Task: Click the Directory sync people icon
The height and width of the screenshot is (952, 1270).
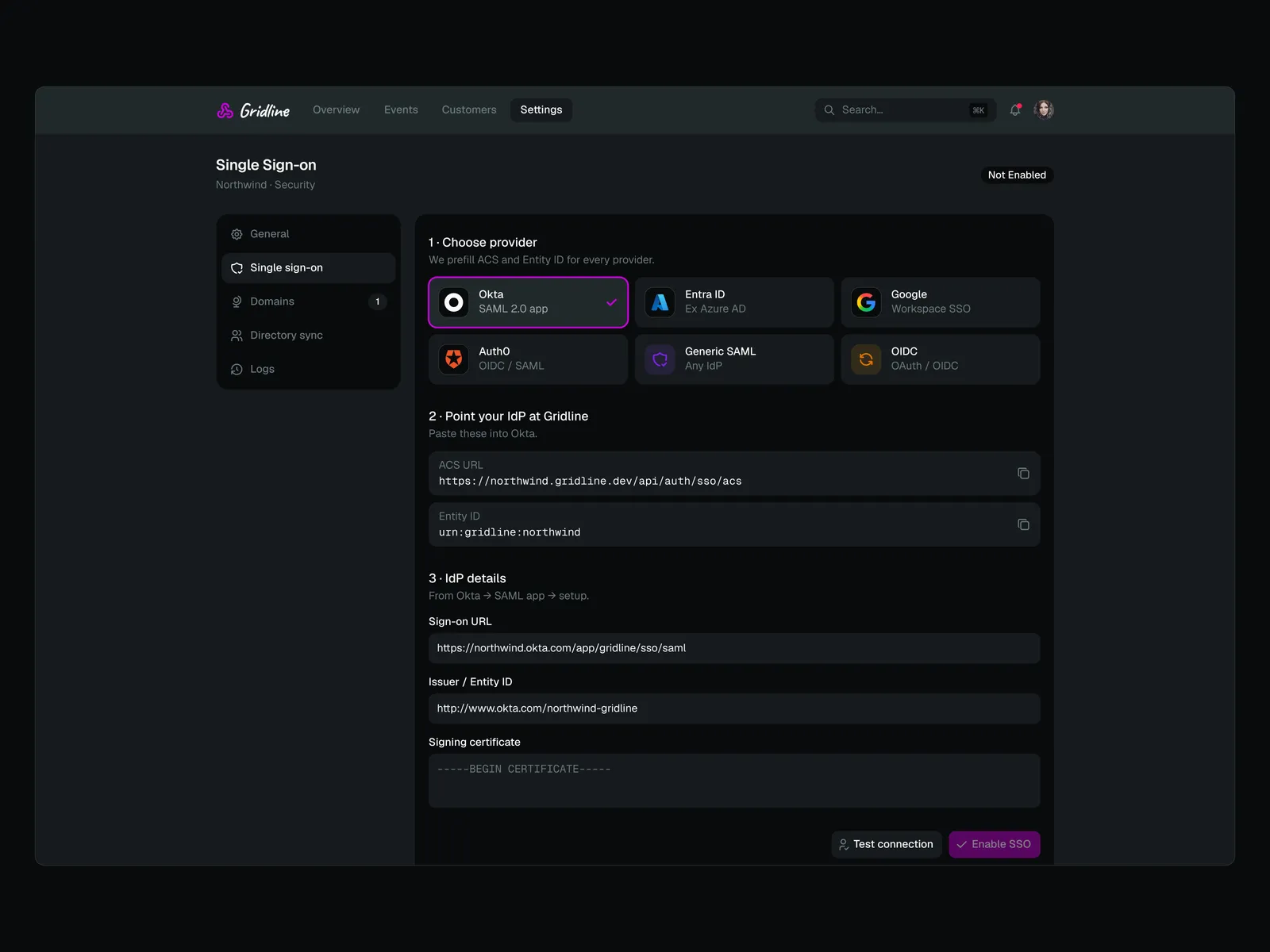Action: (x=237, y=336)
